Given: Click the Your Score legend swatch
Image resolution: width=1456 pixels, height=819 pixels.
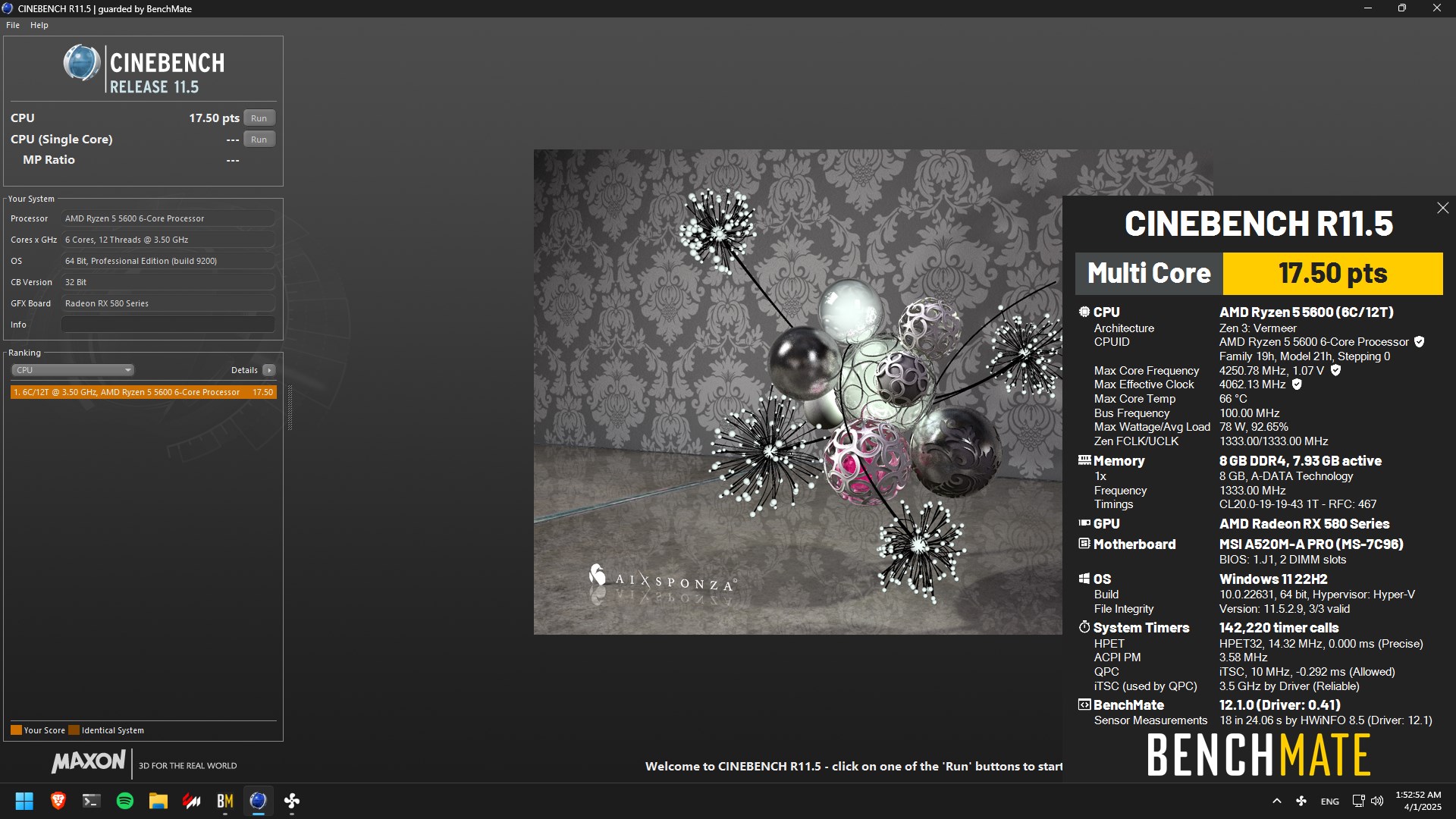Looking at the screenshot, I should pyautogui.click(x=16, y=730).
